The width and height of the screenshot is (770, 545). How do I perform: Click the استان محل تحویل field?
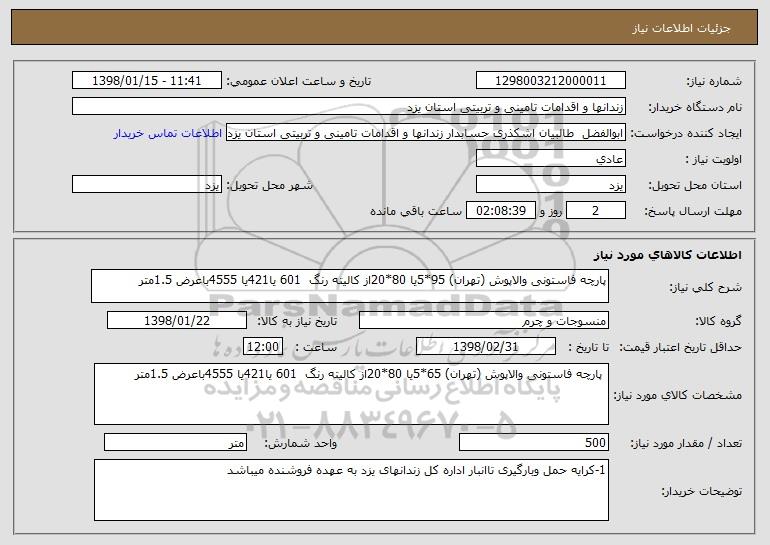click(550, 185)
